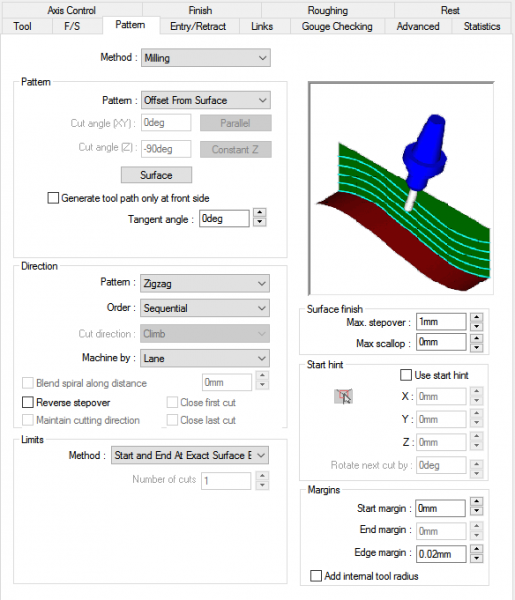Decrease Edge margin using down spinner
This screenshot has width=515, height=600.
coord(476,559)
